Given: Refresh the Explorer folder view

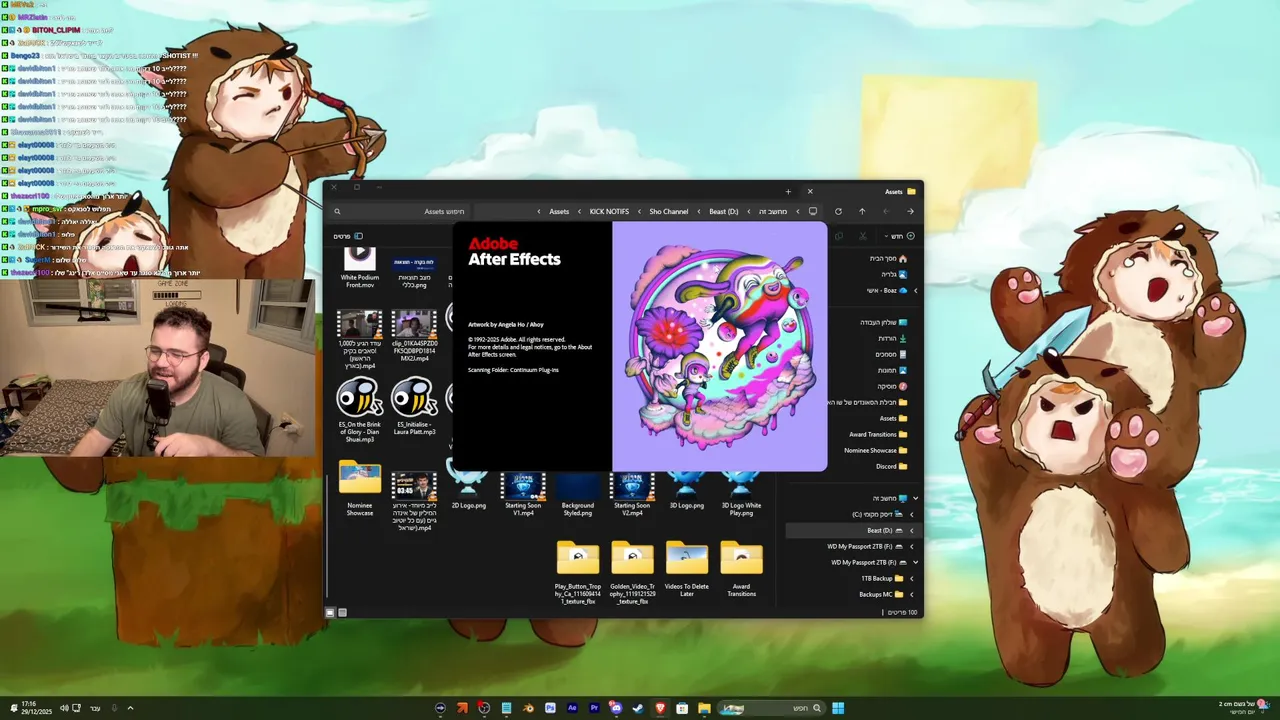Looking at the screenshot, I should pos(838,211).
